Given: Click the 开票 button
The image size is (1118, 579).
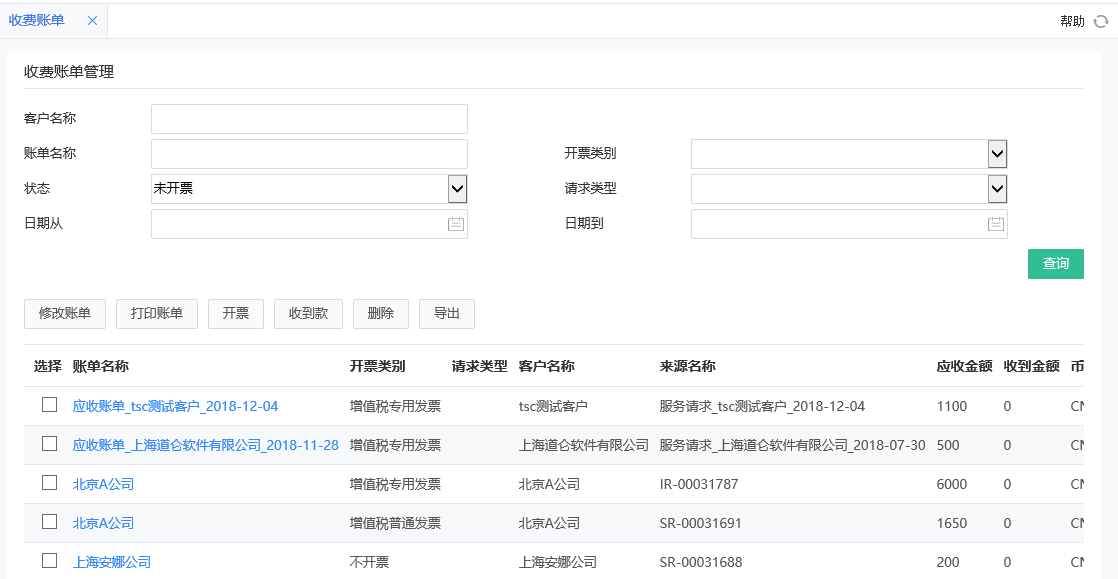Looking at the screenshot, I should point(236,313).
